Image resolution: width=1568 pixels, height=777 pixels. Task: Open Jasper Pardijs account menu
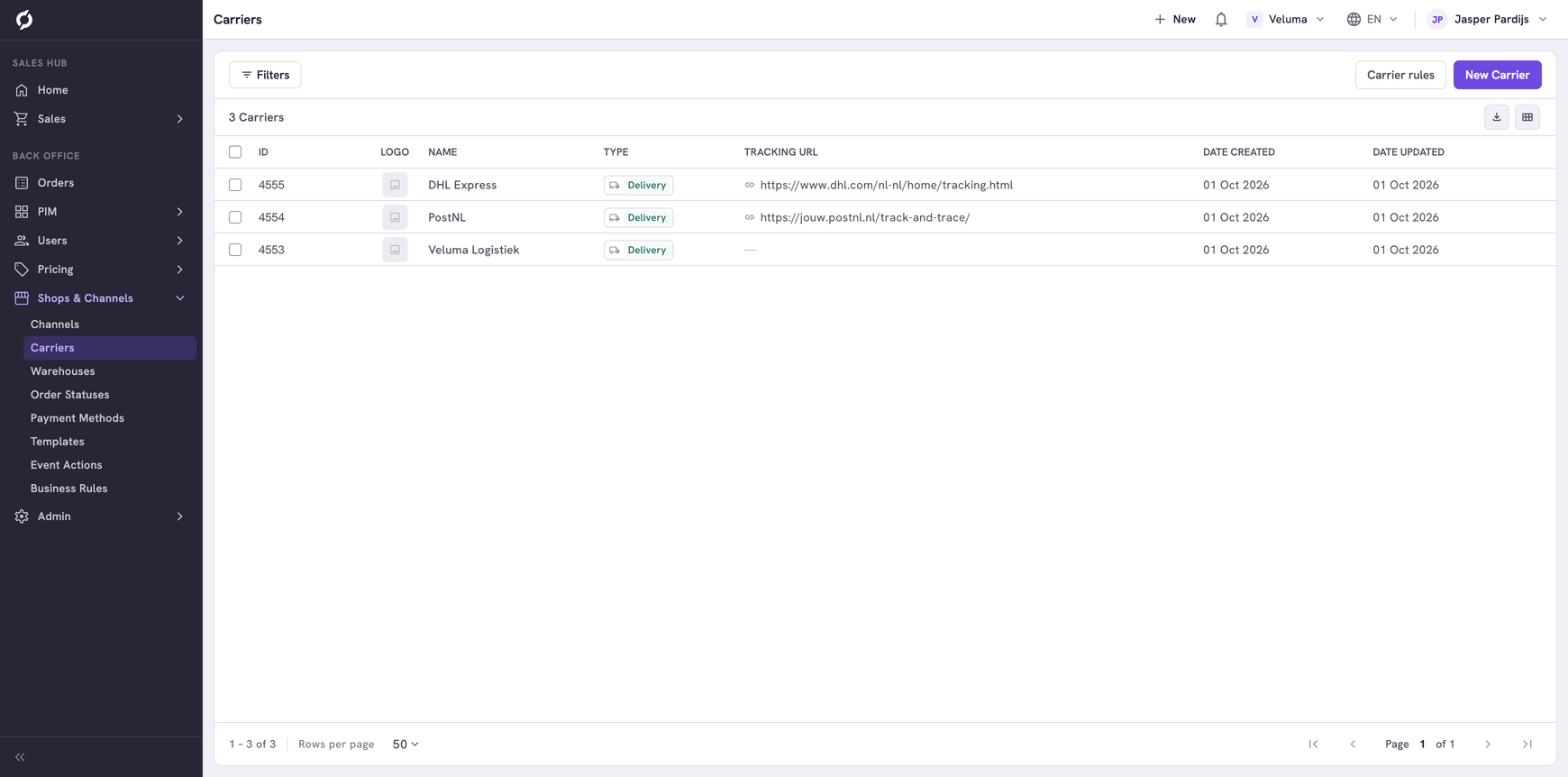coord(1487,20)
